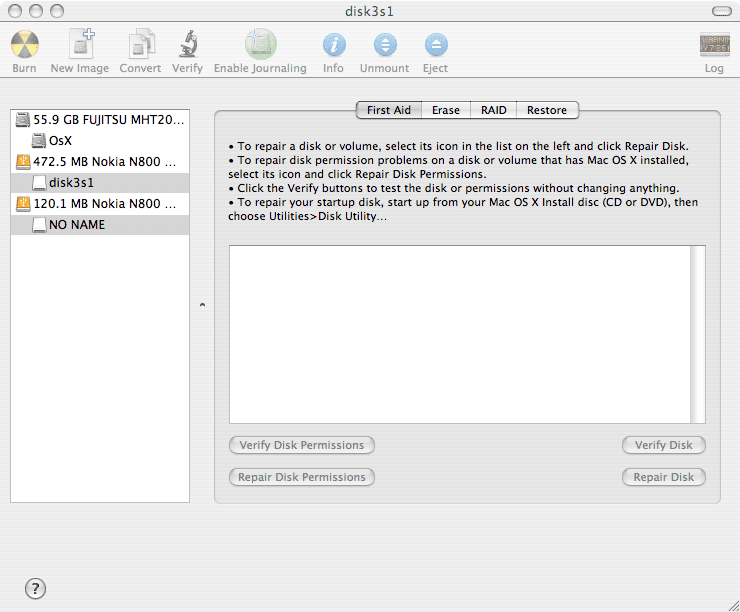Image resolution: width=740 pixels, height=612 pixels.
Task: Click the 472.5 MB Nokia USB drive icon
Action: [x=23, y=162]
